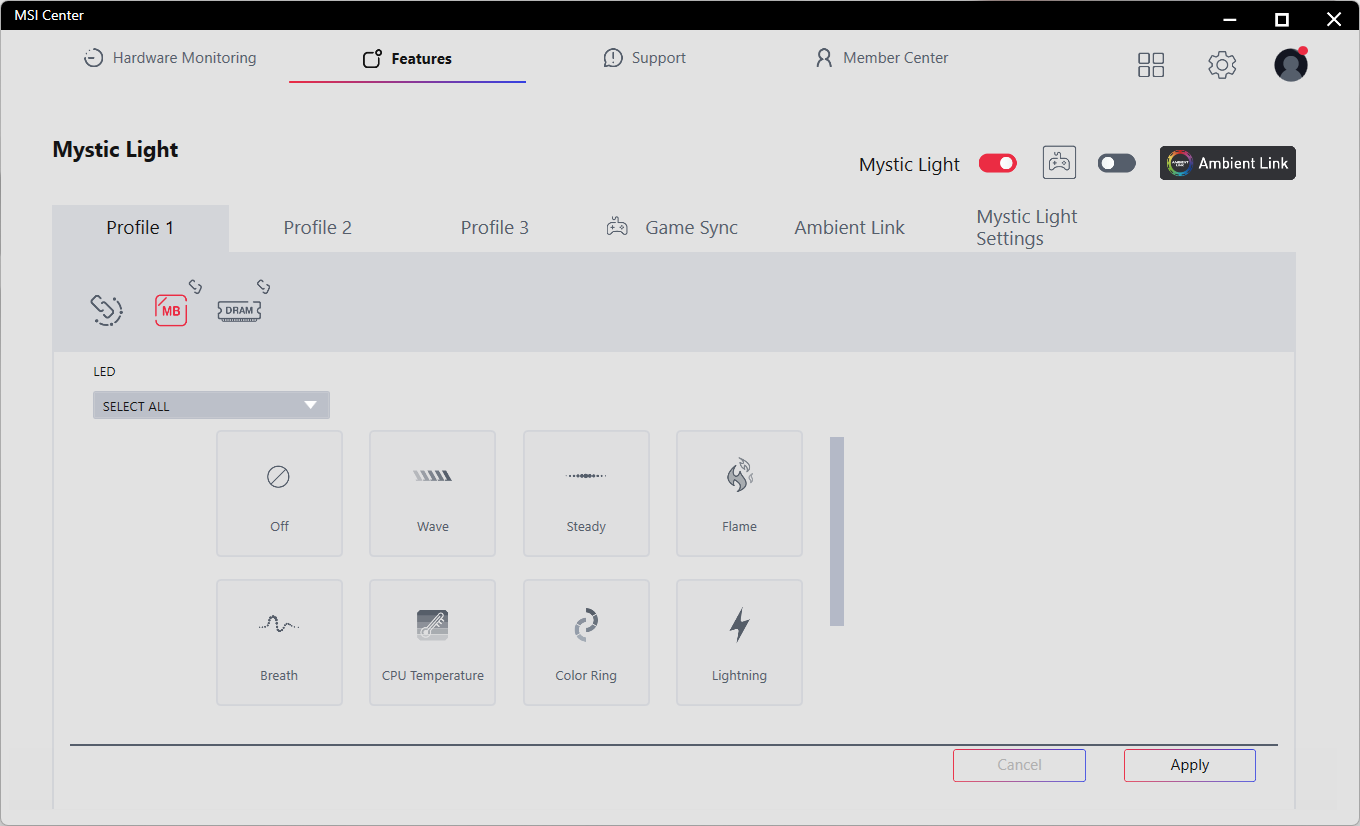Viewport: 1360px width, 826px height.
Task: Maximize the MSI Center window
Action: pyautogui.click(x=1282, y=19)
